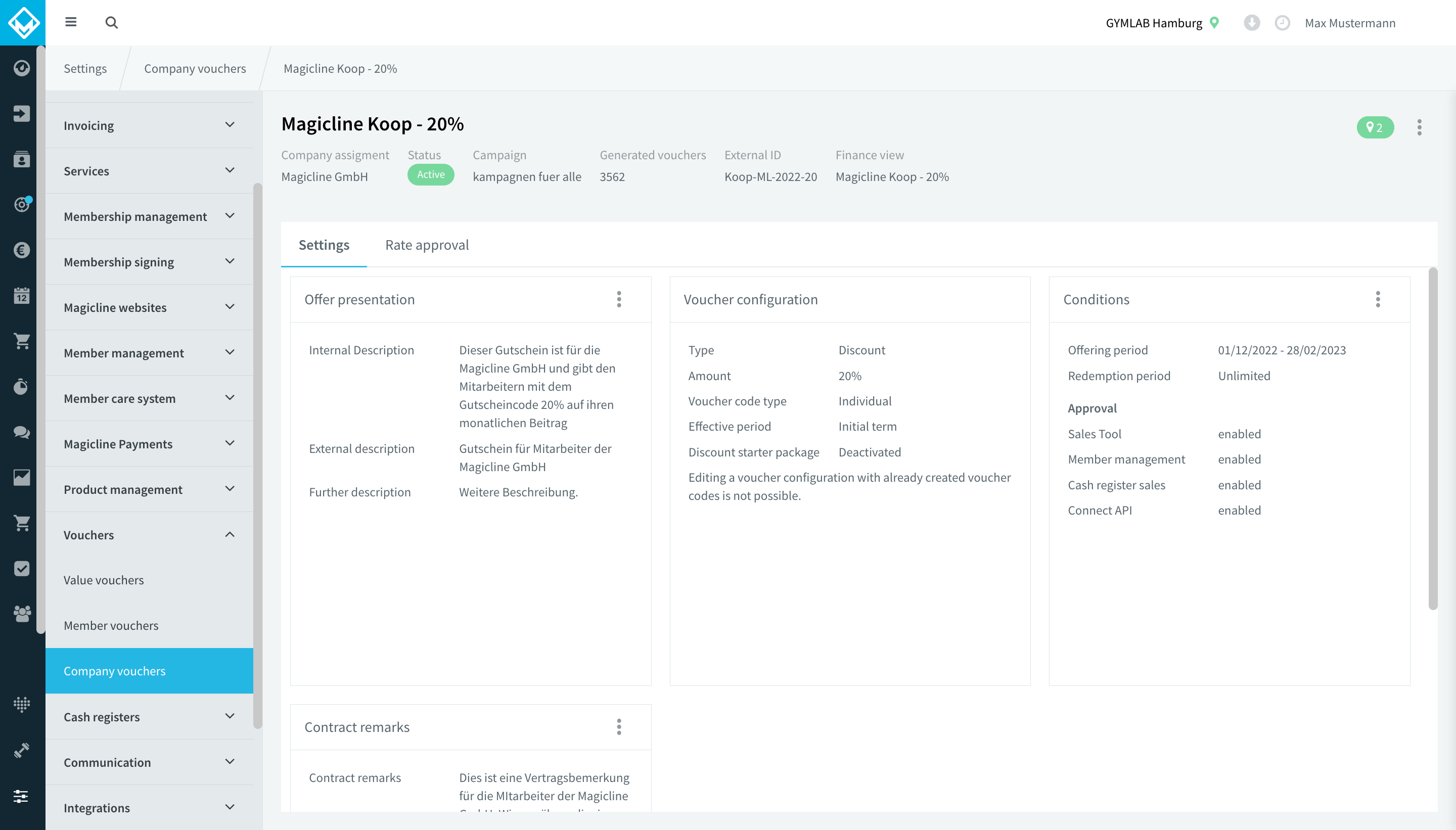This screenshot has height=830, width=1456.
Task: Click Magicline Koop - 20% breadcrumb
Action: pyautogui.click(x=340, y=68)
